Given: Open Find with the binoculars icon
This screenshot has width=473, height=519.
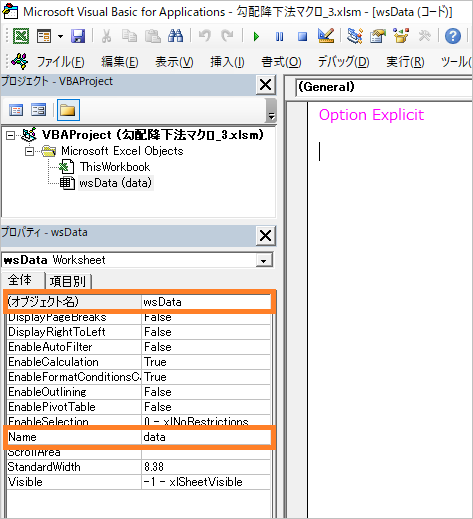Looking at the screenshot, I should point(176,36).
